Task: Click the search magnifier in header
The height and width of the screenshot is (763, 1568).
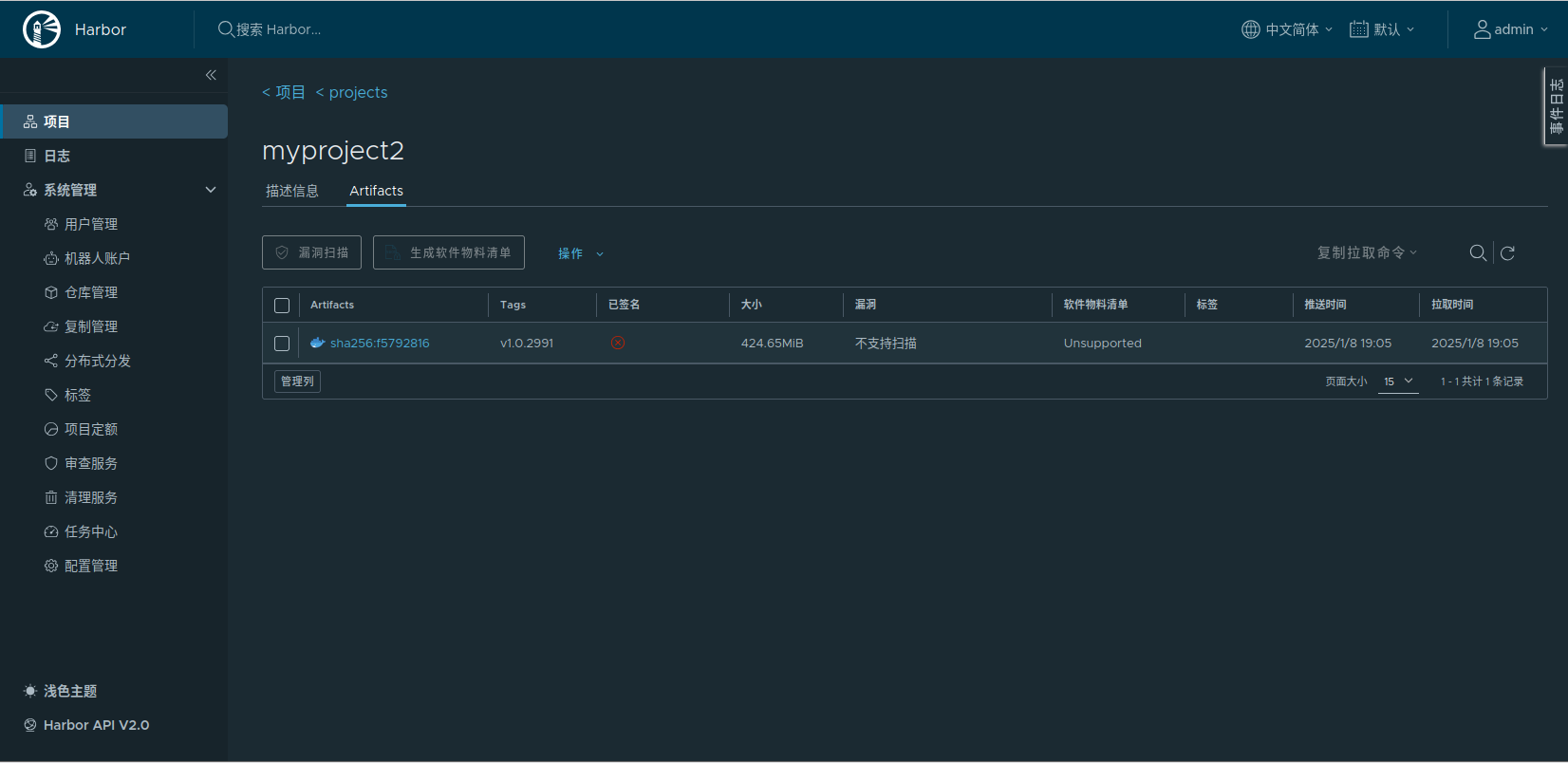Action: (x=226, y=29)
